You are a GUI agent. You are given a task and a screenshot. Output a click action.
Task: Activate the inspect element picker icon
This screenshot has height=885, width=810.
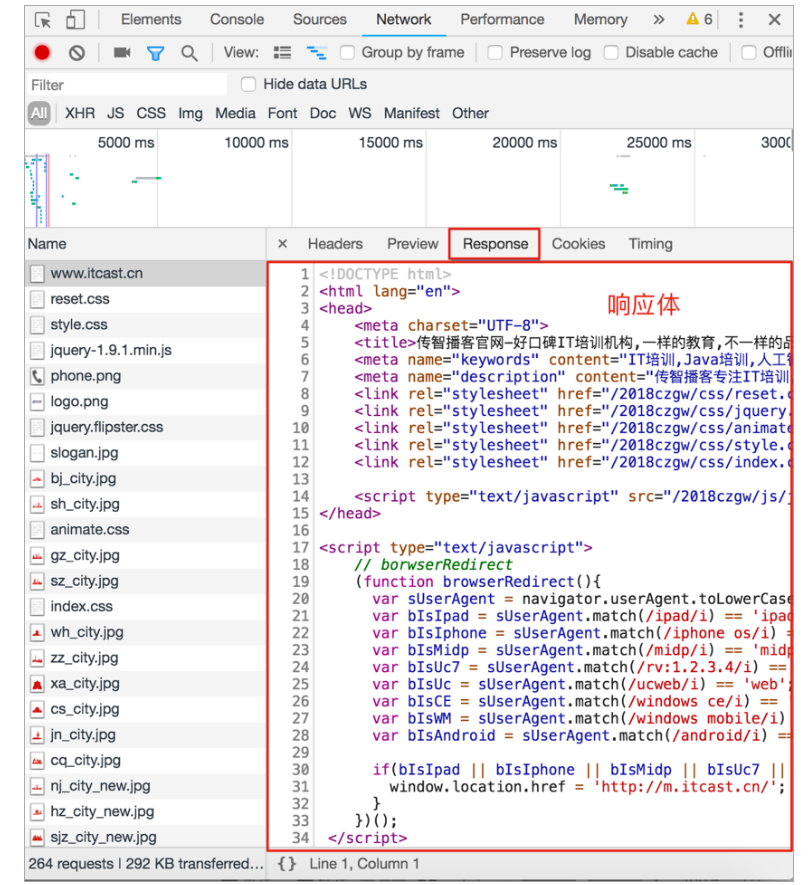pos(43,20)
